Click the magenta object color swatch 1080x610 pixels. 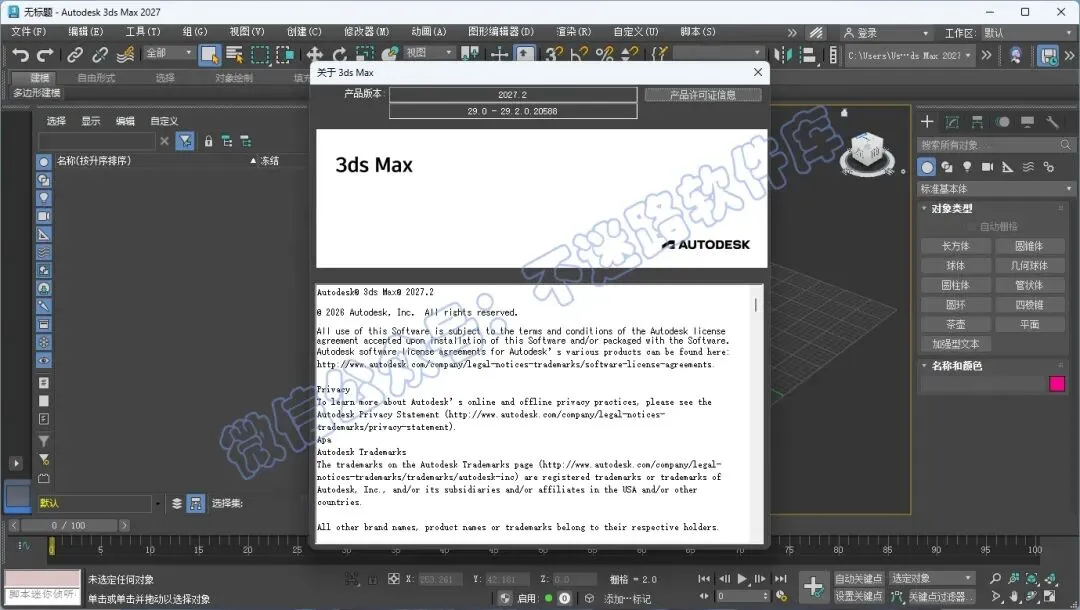[1057, 383]
